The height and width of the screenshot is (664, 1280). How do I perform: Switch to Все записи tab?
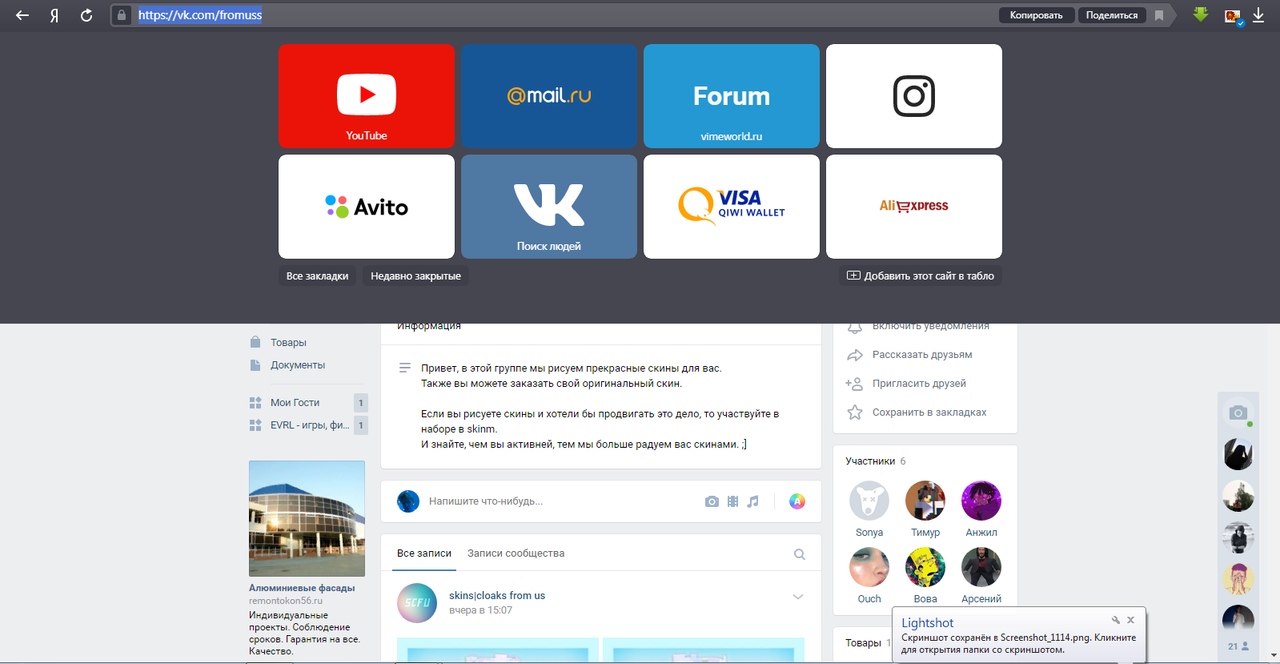424,553
